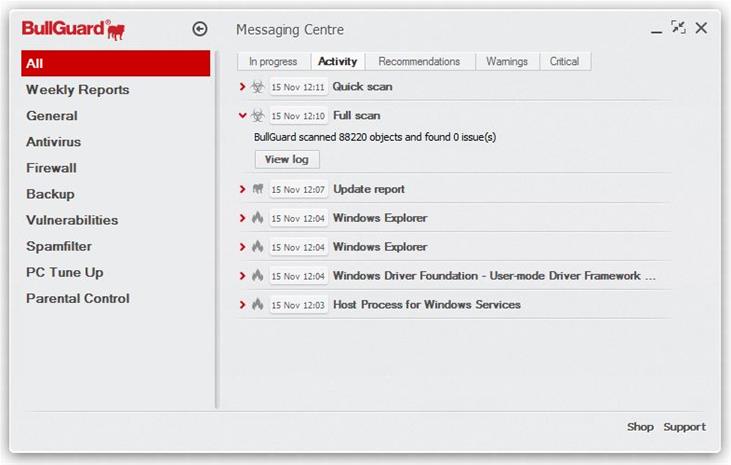The width and height of the screenshot is (731, 465).
Task: Click the bulldog icon beside Update report
Action: click(x=258, y=189)
